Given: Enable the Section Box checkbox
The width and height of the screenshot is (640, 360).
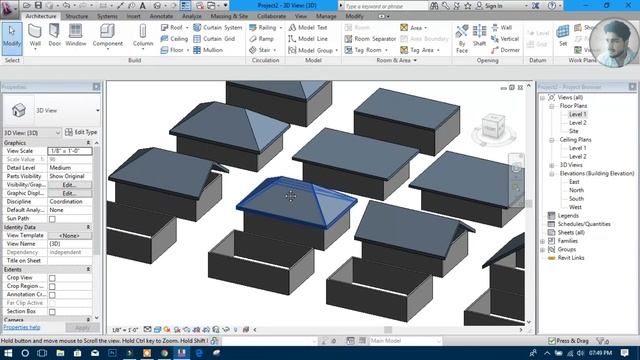Looking at the screenshot, I should (52, 312).
